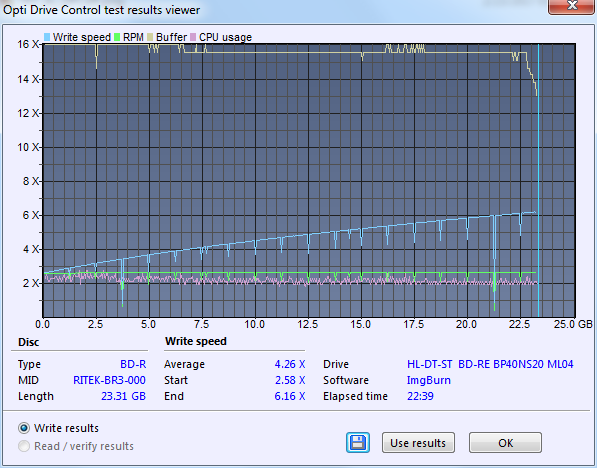
Task: Click the MID value RITEK-BR3-000
Action: (x=109, y=380)
